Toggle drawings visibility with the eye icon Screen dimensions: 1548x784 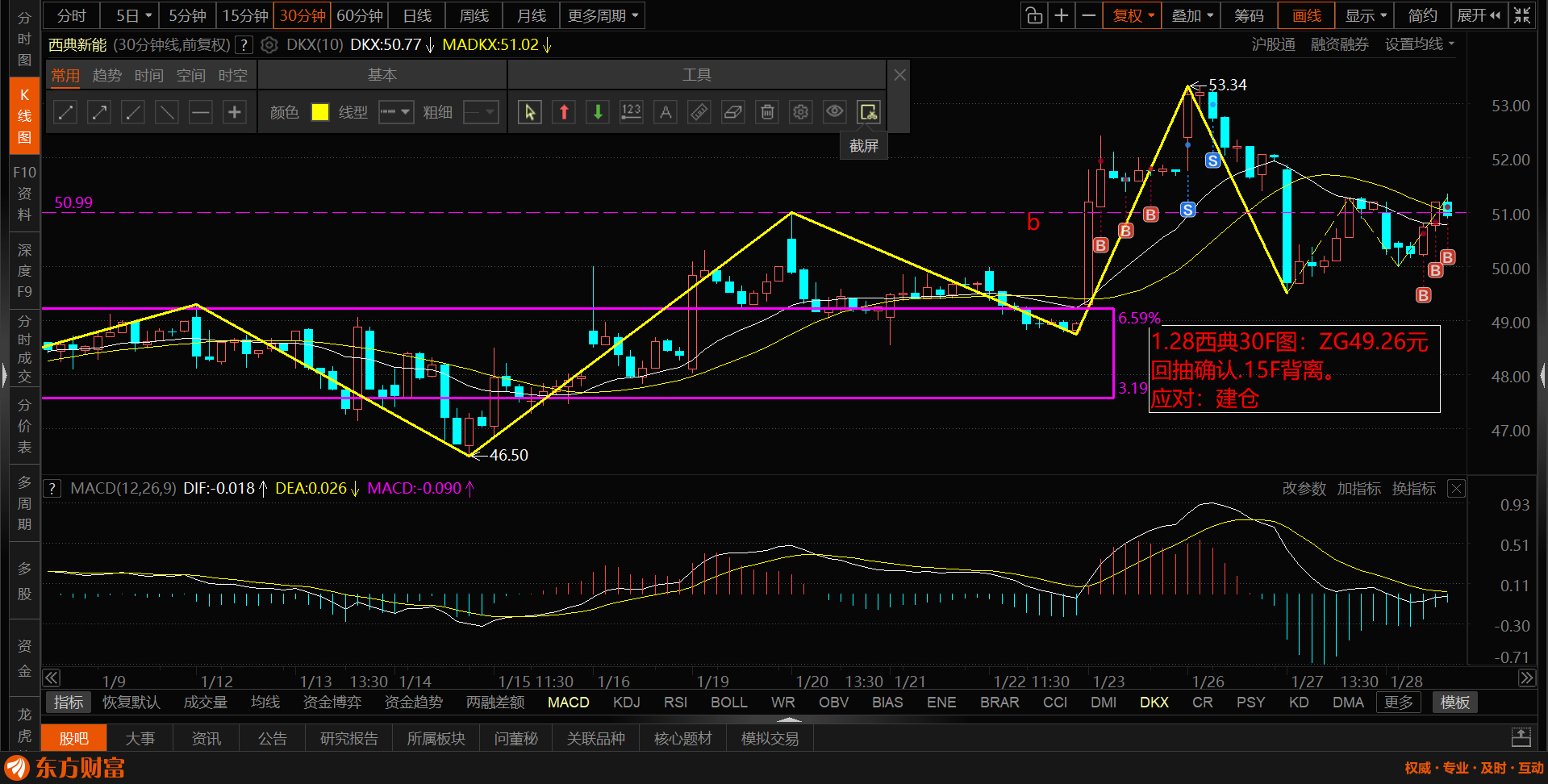(834, 112)
